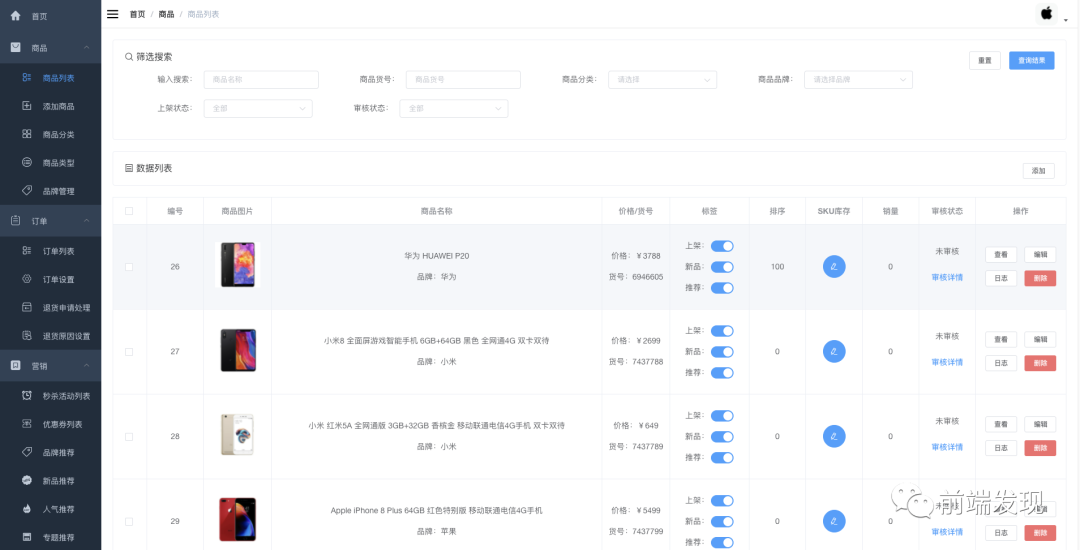
Task: Open 审核详情 link for product 28
Action: click(947, 447)
